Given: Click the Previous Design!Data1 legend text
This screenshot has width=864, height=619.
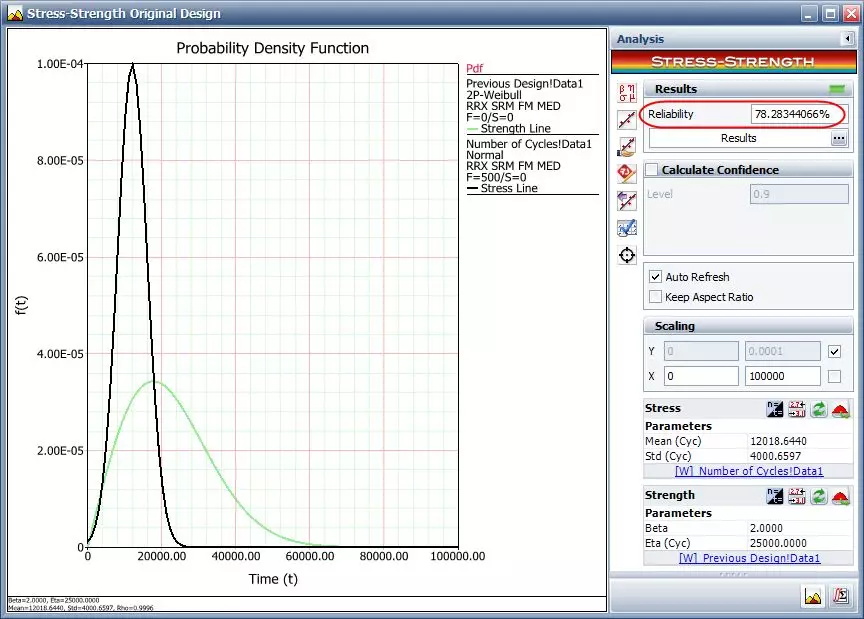Looking at the screenshot, I should (524, 84).
